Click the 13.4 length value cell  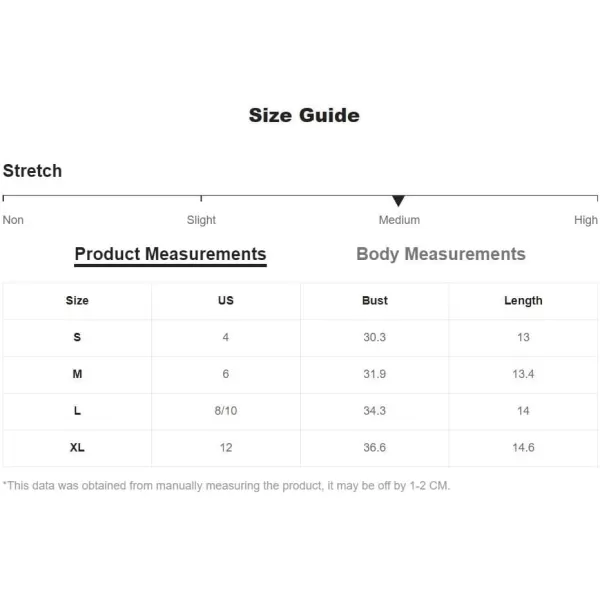(523, 374)
